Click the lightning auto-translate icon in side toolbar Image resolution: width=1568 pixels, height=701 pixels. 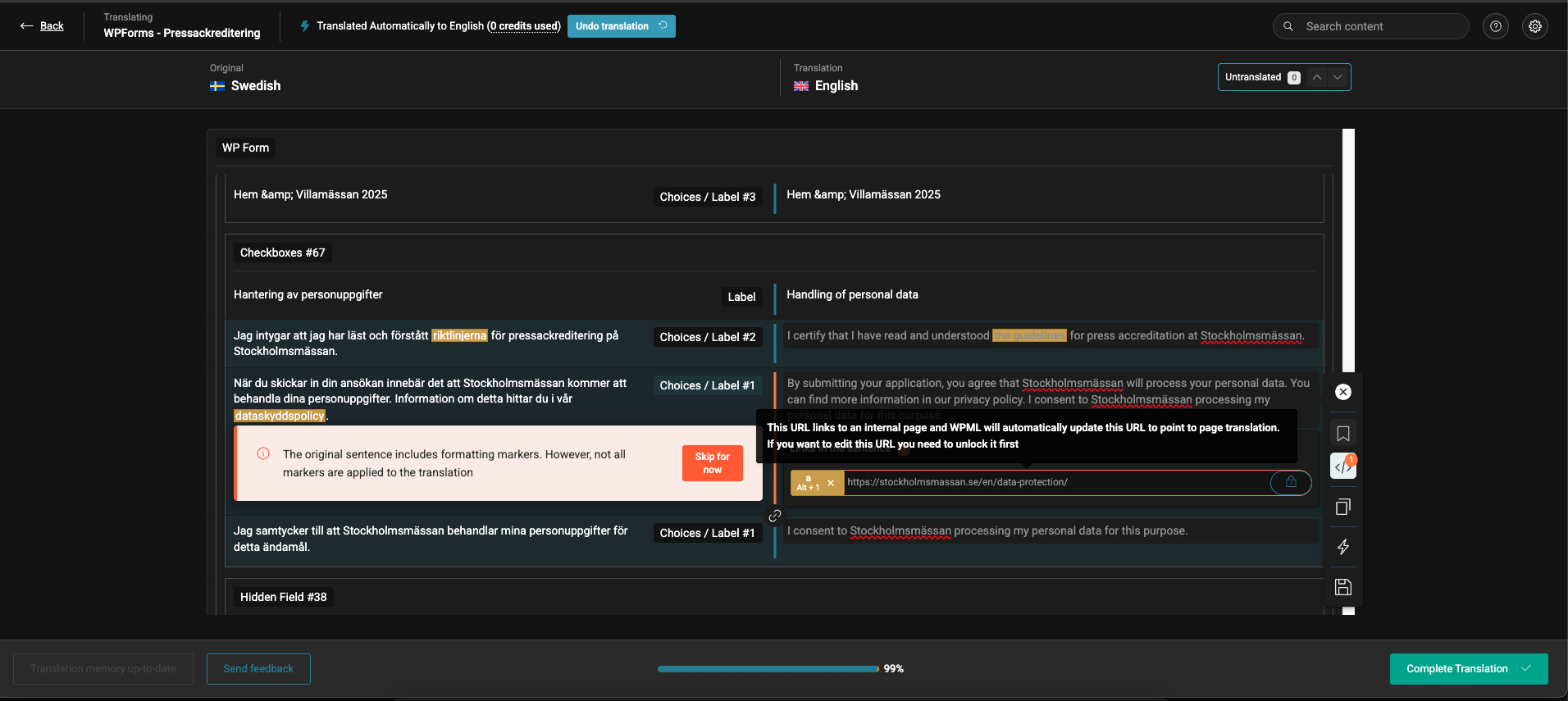pyautogui.click(x=1343, y=547)
